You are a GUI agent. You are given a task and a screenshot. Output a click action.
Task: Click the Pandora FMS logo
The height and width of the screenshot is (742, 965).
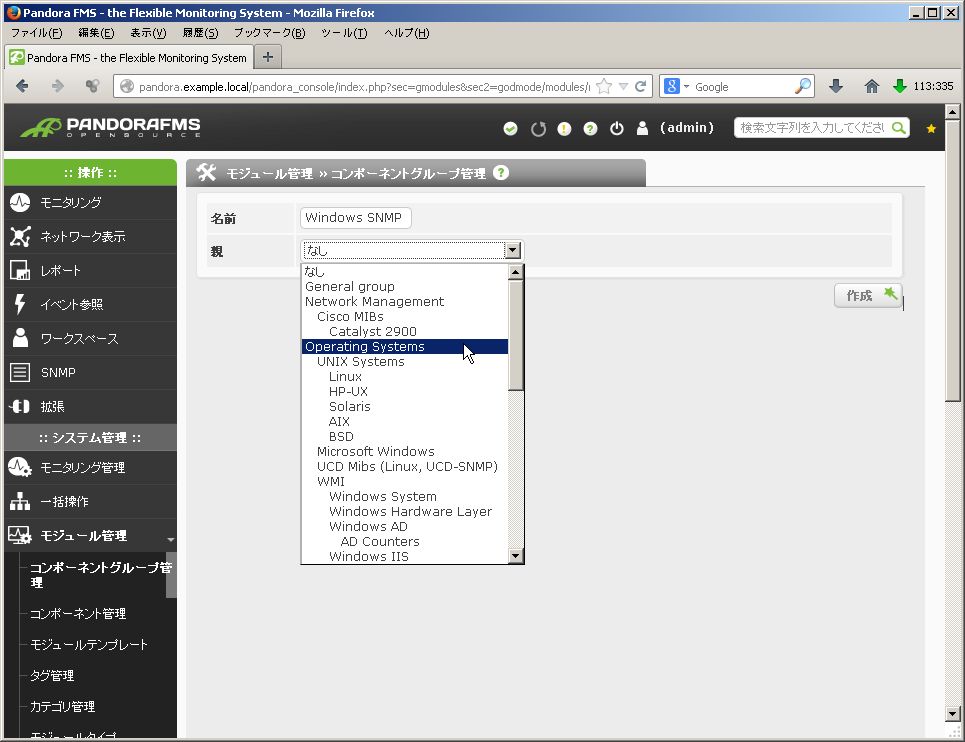[111, 127]
